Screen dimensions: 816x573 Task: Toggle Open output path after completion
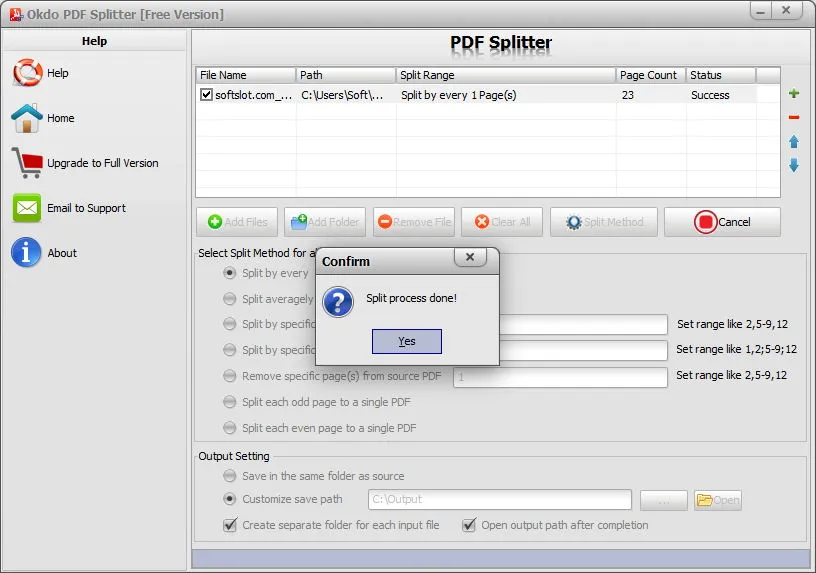469,525
